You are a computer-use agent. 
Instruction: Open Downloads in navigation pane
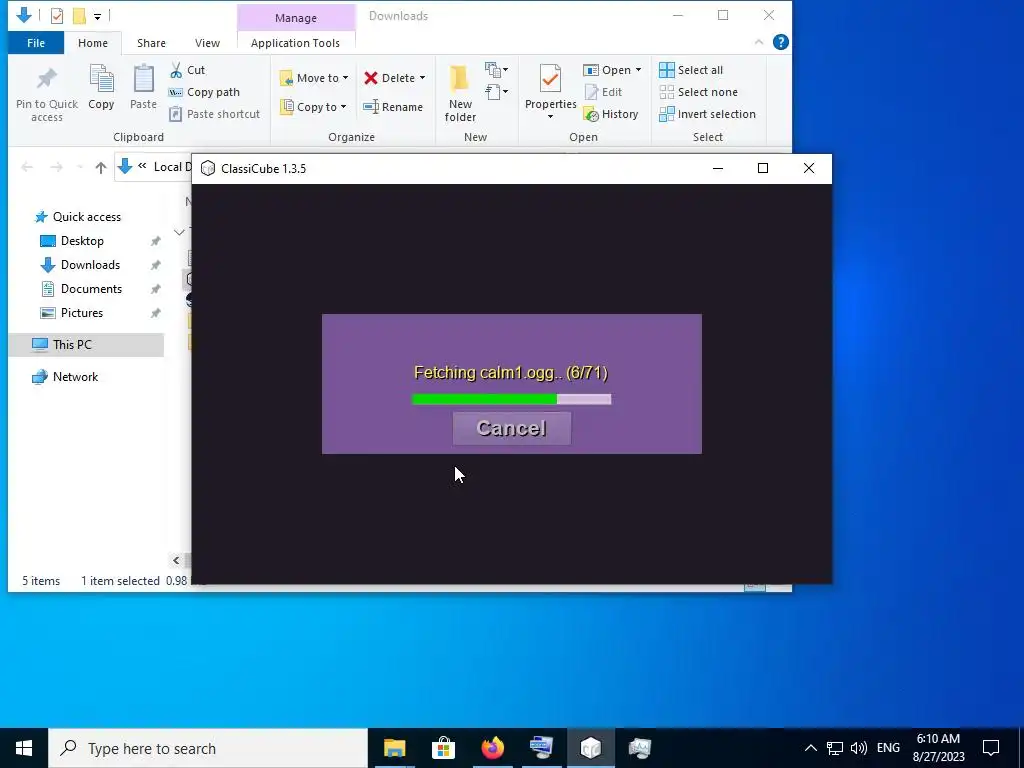(90, 265)
